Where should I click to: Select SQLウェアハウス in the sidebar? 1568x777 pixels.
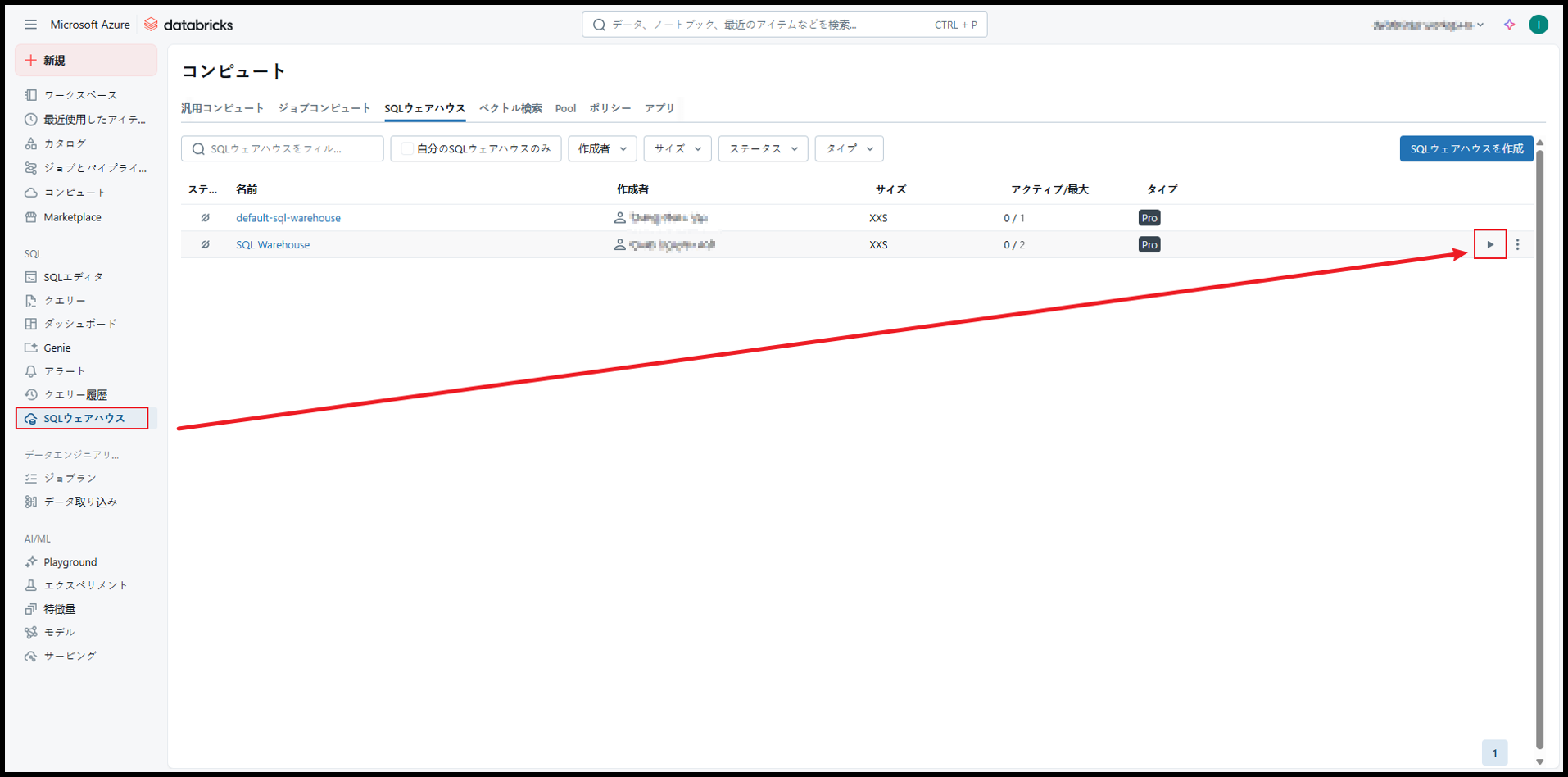[x=82, y=418]
